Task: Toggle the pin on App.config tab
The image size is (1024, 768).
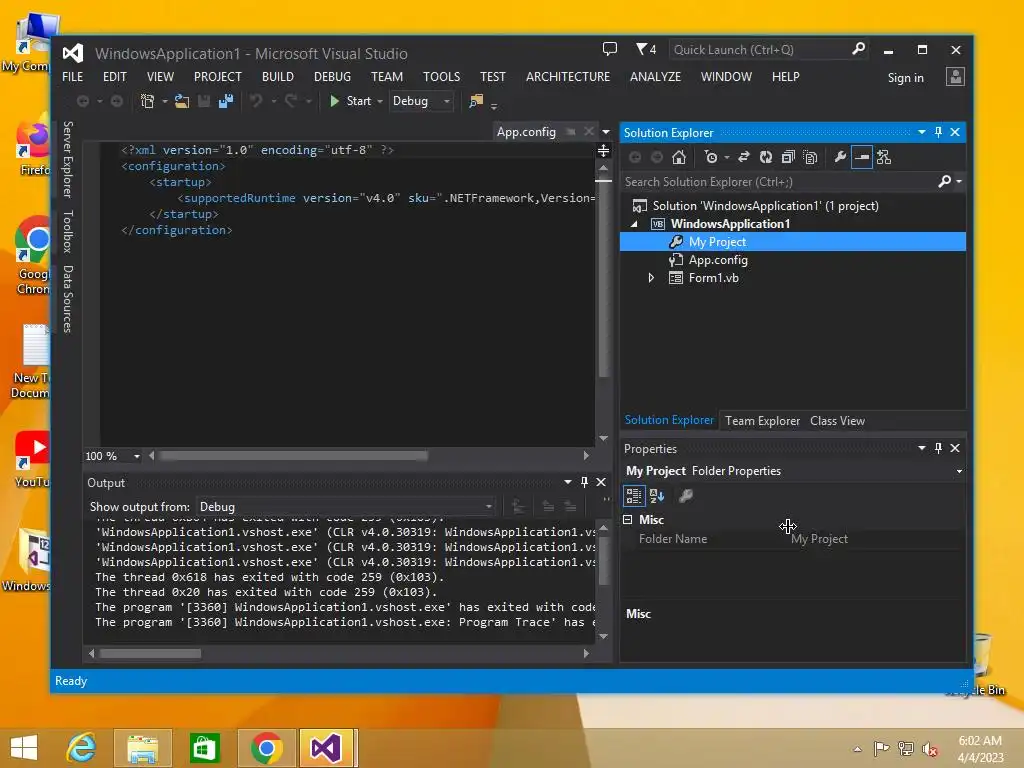Action: [x=571, y=133]
